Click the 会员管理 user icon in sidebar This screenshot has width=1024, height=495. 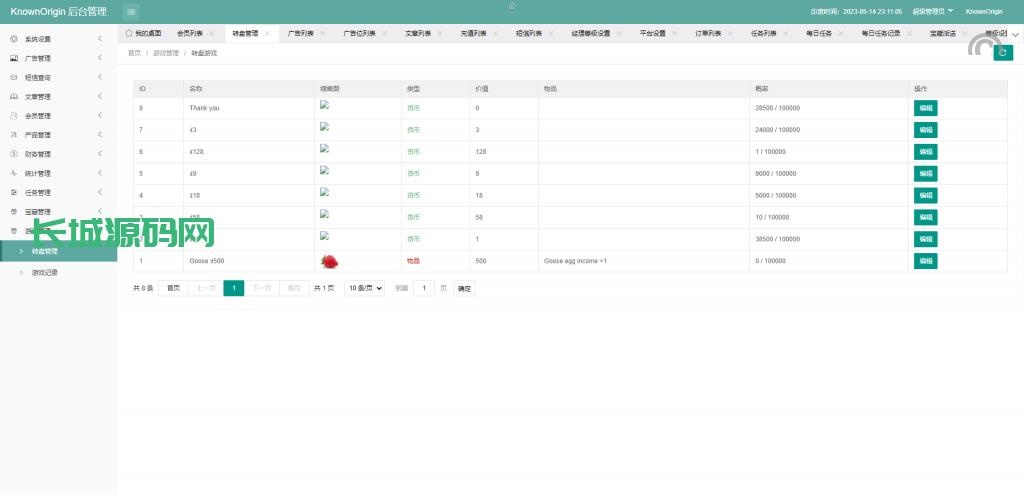pos(14,116)
